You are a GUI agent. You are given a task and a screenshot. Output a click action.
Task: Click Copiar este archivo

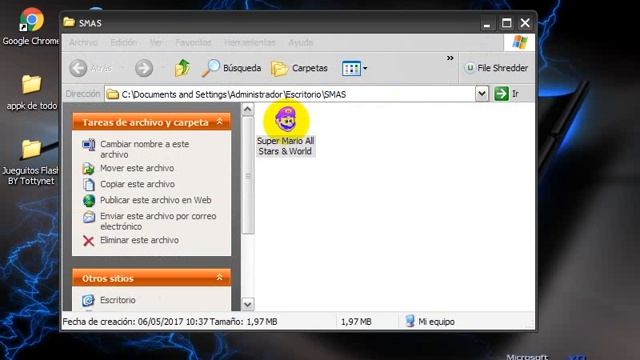click(x=138, y=184)
